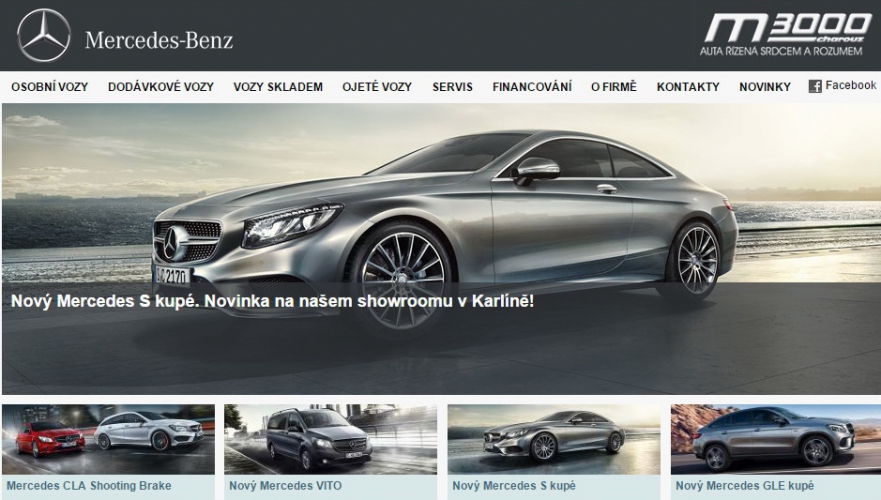Open the silver S kupé thumbnail
This screenshot has height=500, width=881.
coord(554,439)
